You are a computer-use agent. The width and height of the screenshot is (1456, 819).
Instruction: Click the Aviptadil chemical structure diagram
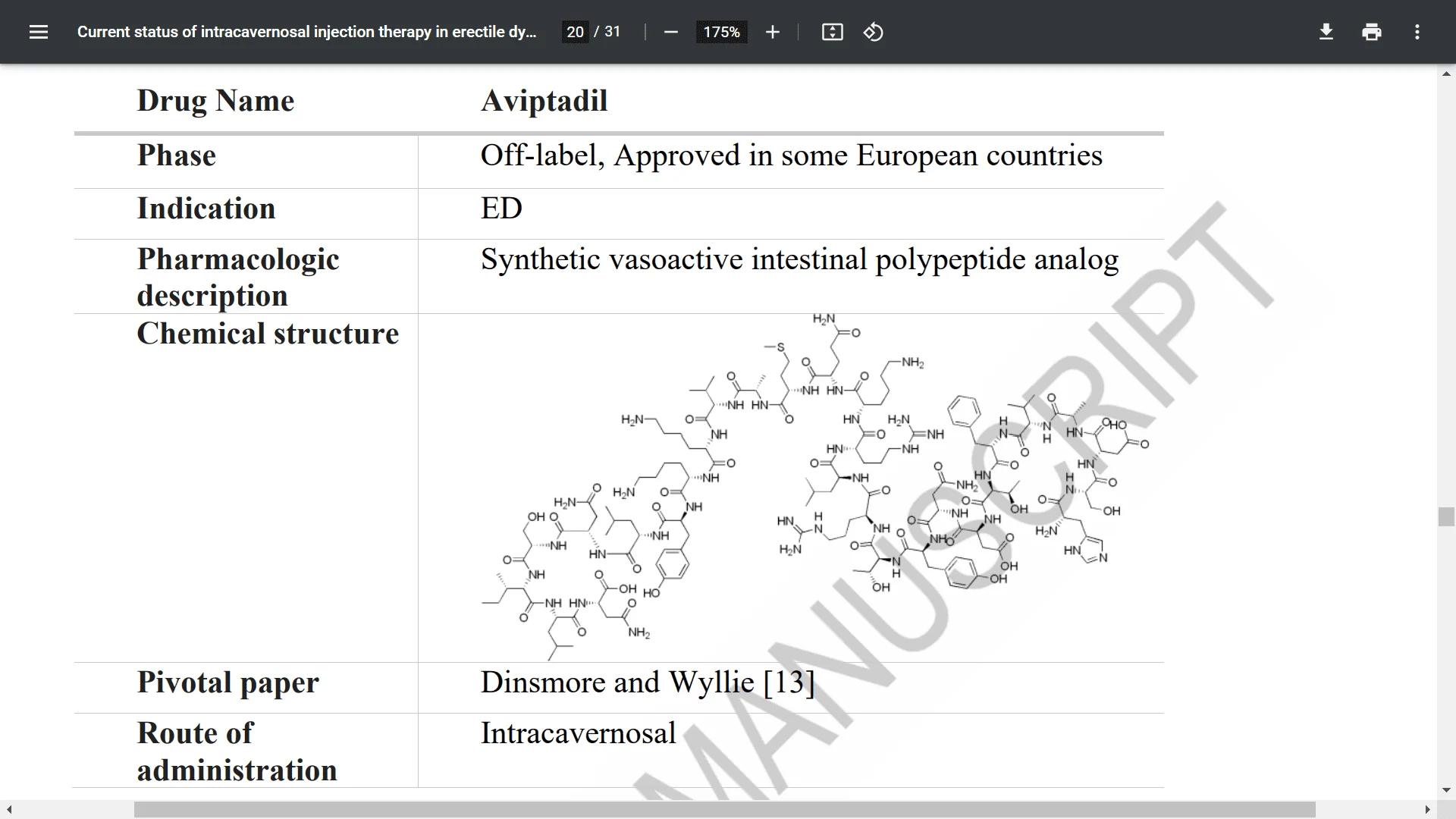point(815,485)
